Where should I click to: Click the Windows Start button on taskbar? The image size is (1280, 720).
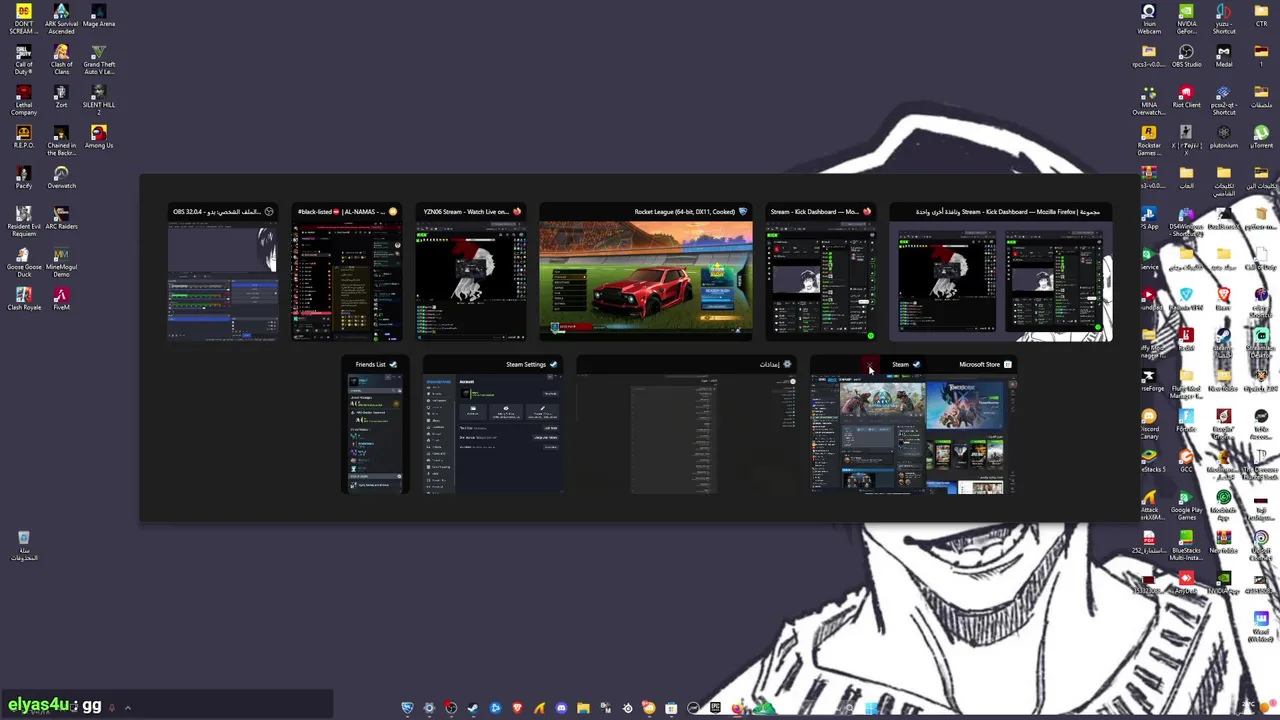coord(871,708)
